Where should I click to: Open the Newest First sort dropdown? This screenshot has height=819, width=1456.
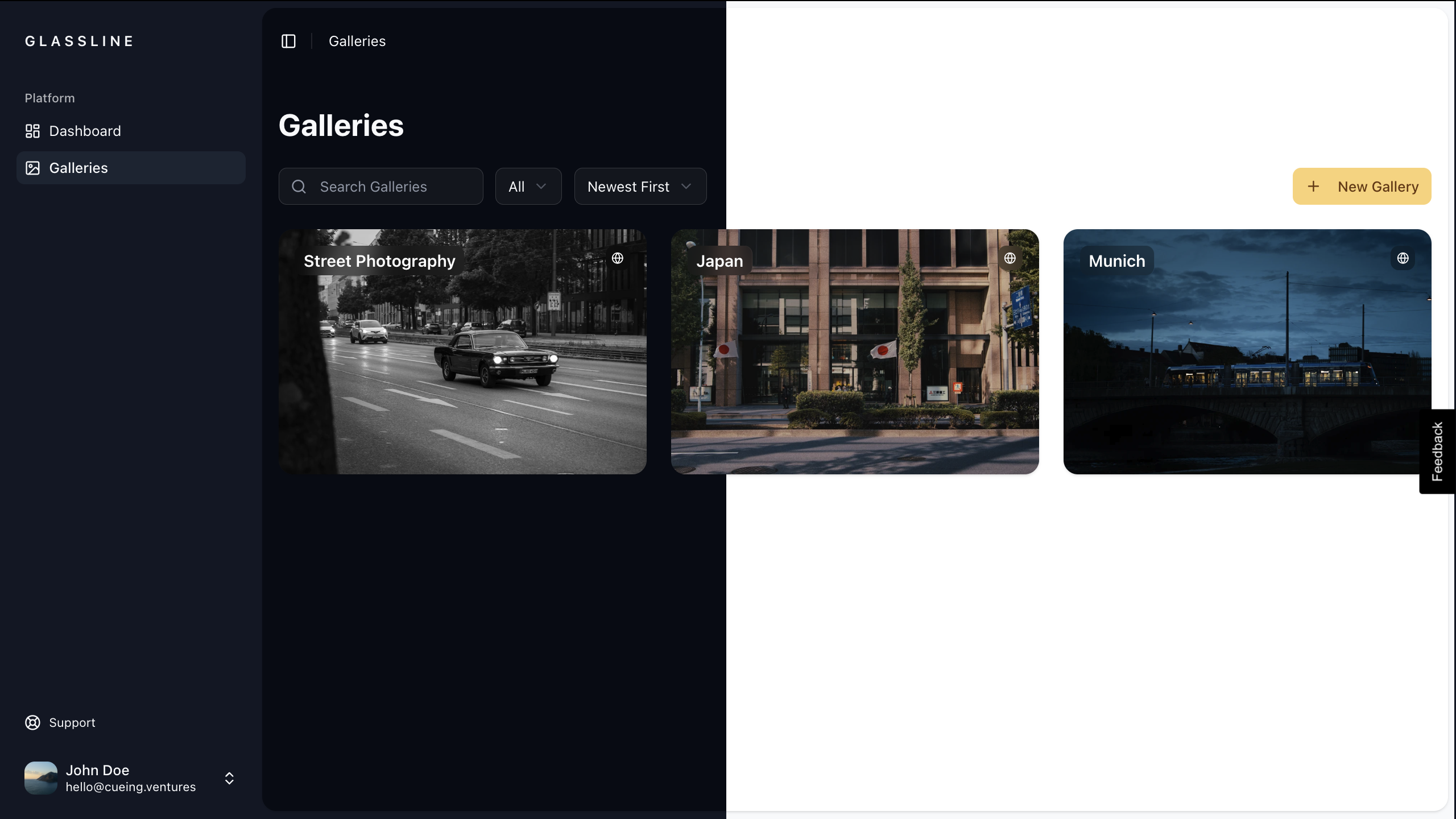(639, 186)
